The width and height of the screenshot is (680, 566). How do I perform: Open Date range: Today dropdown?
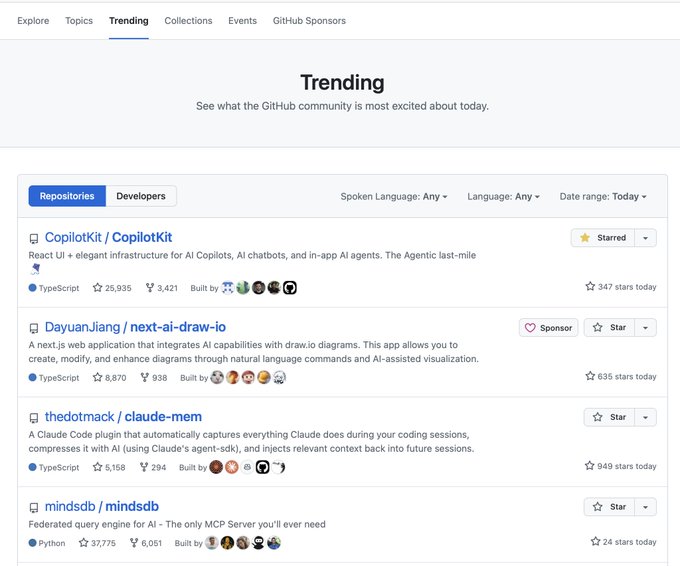(603, 196)
